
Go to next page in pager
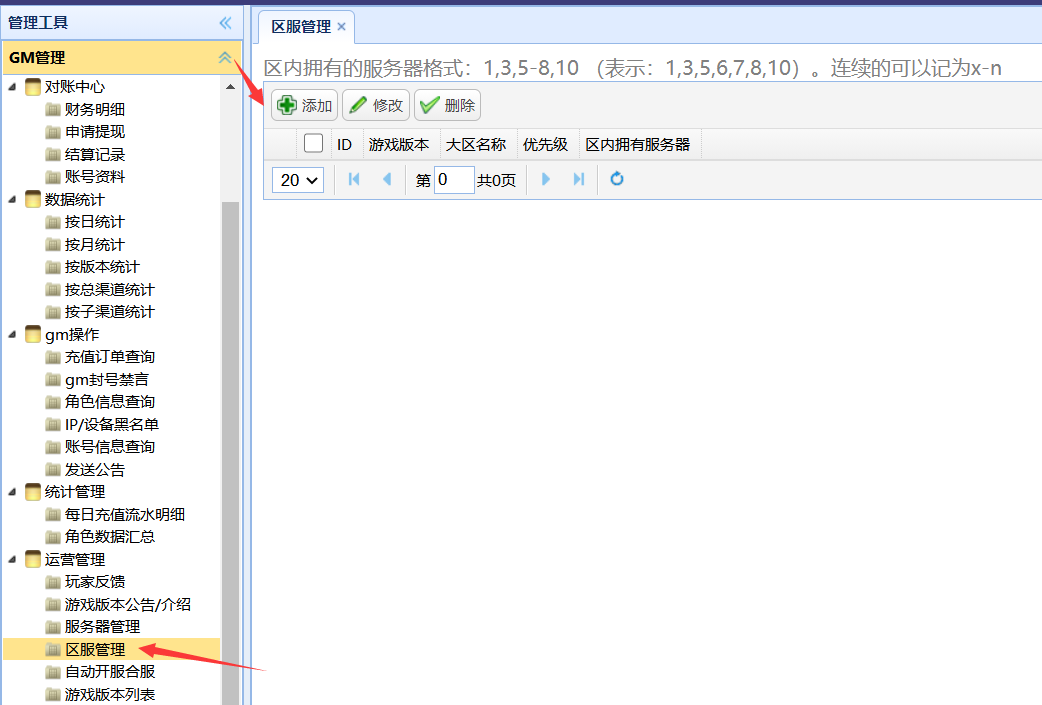(x=546, y=179)
